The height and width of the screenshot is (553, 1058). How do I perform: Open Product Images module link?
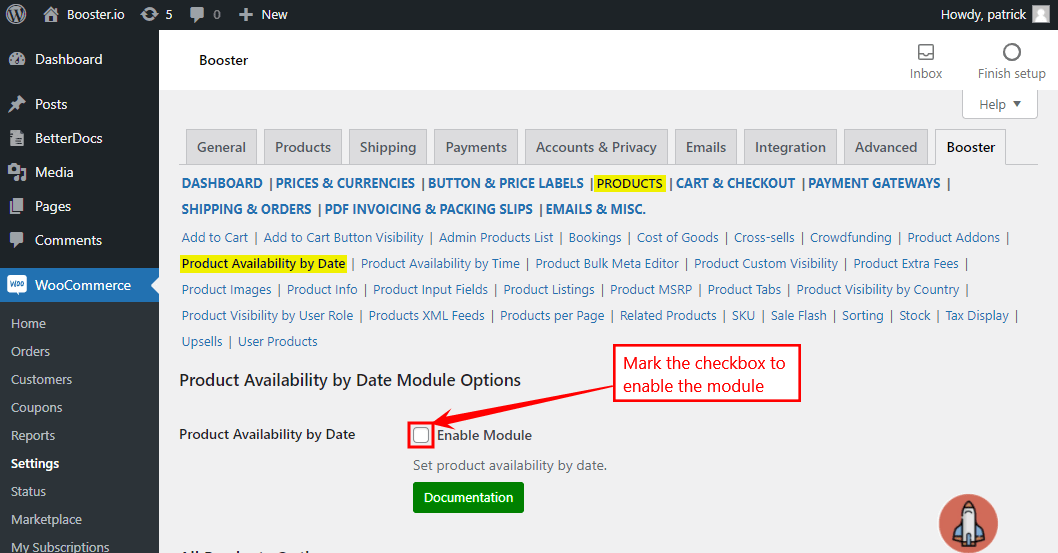(x=226, y=290)
